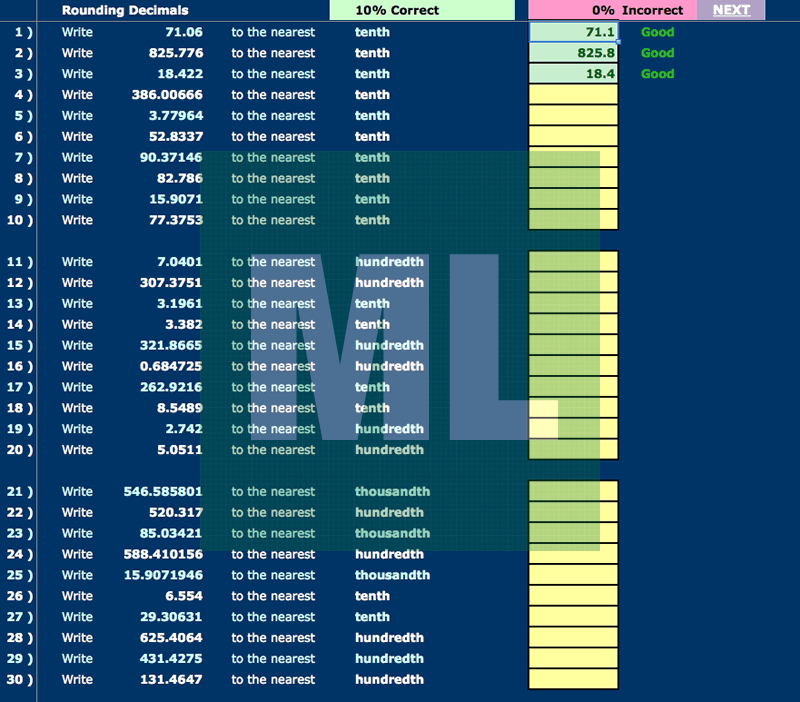Select the answer field for question 11

(x=573, y=262)
